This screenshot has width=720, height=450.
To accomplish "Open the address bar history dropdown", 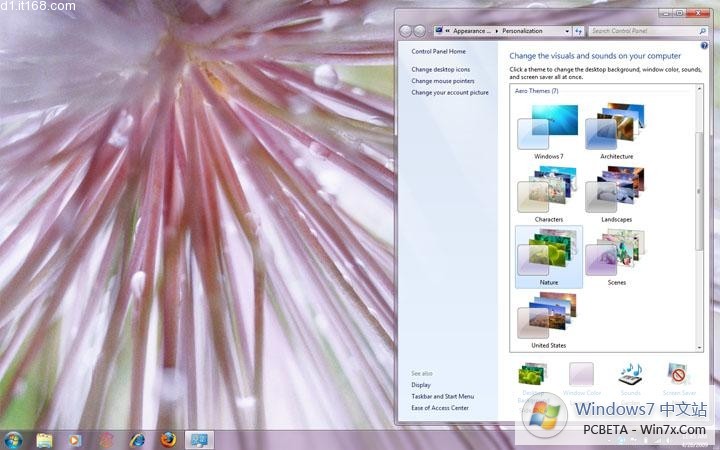I will pyautogui.click(x=567, y=31).
